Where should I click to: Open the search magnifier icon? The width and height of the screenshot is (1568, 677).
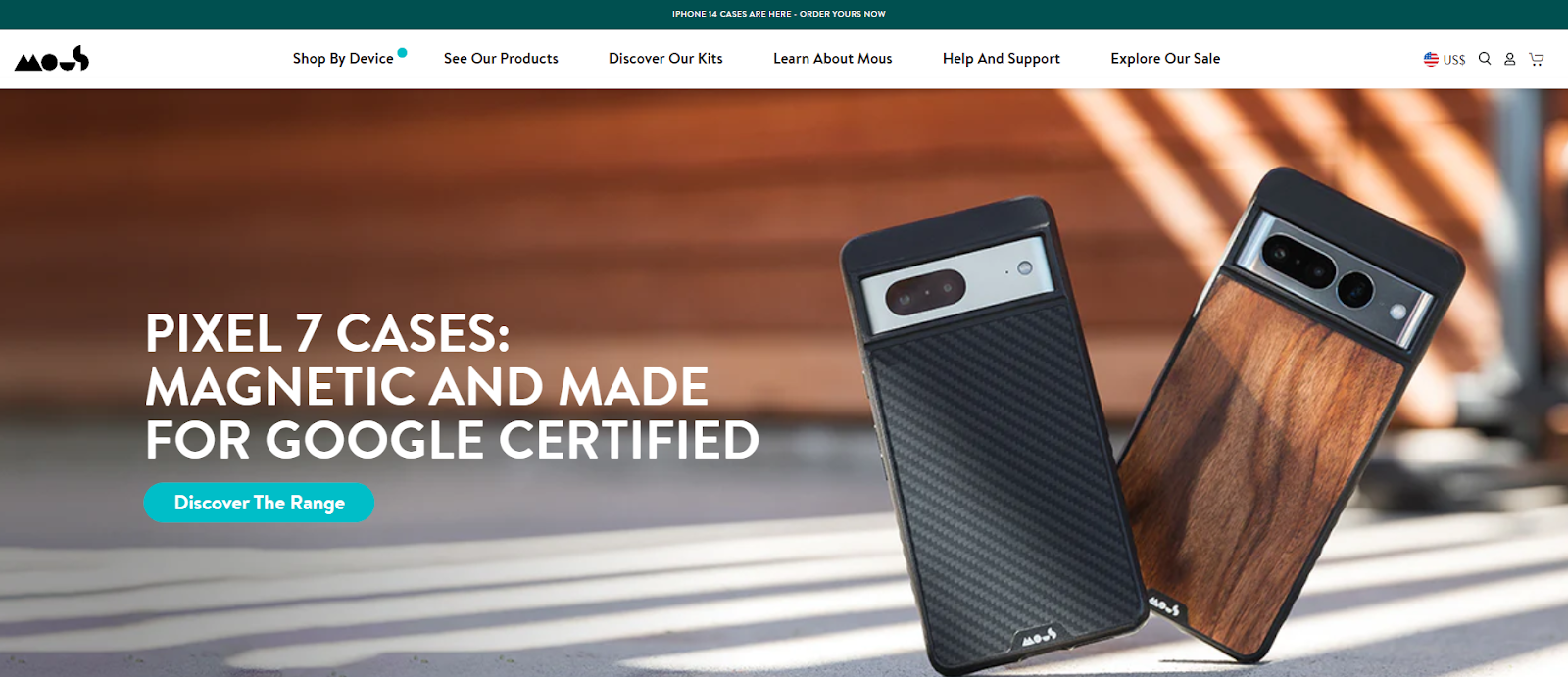[1485, 59]
